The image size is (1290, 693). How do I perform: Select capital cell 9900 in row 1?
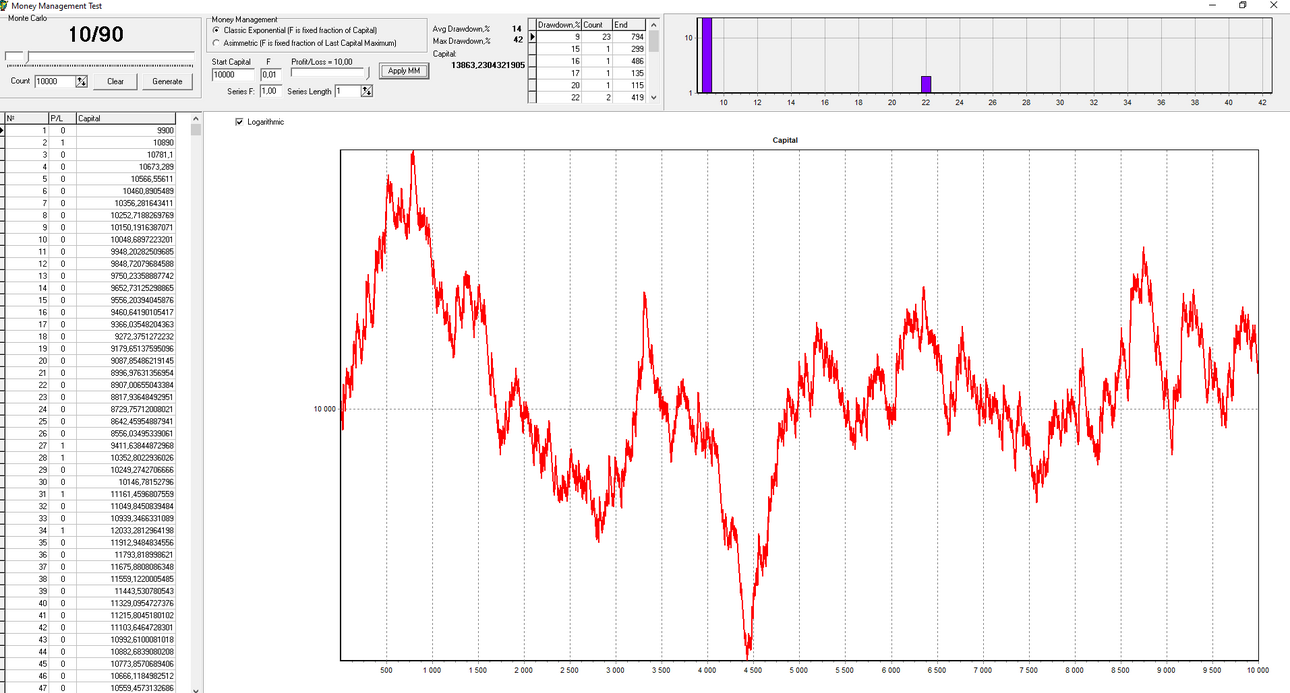[126, 130]
